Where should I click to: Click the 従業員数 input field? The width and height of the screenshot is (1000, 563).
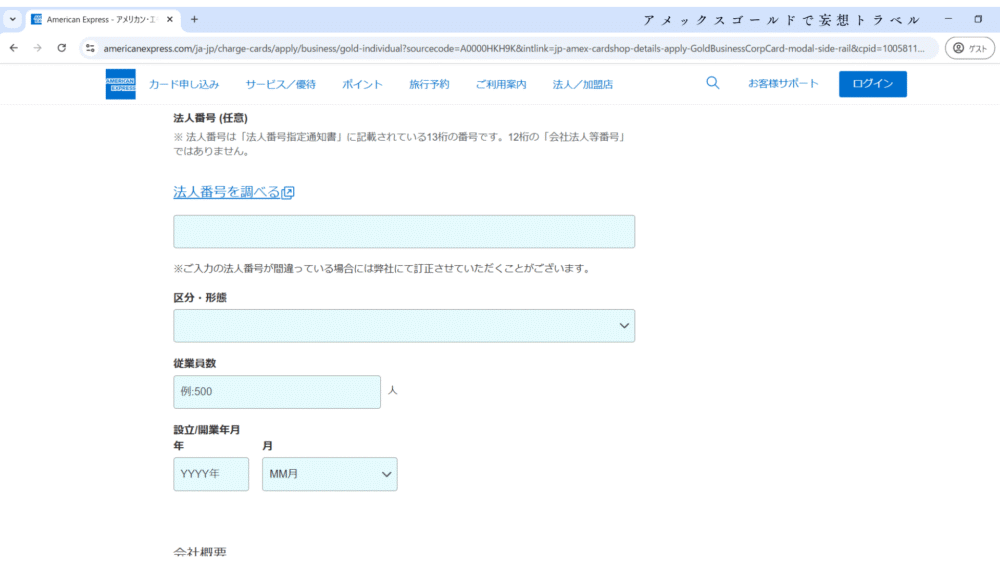click(x=277, y=391)
